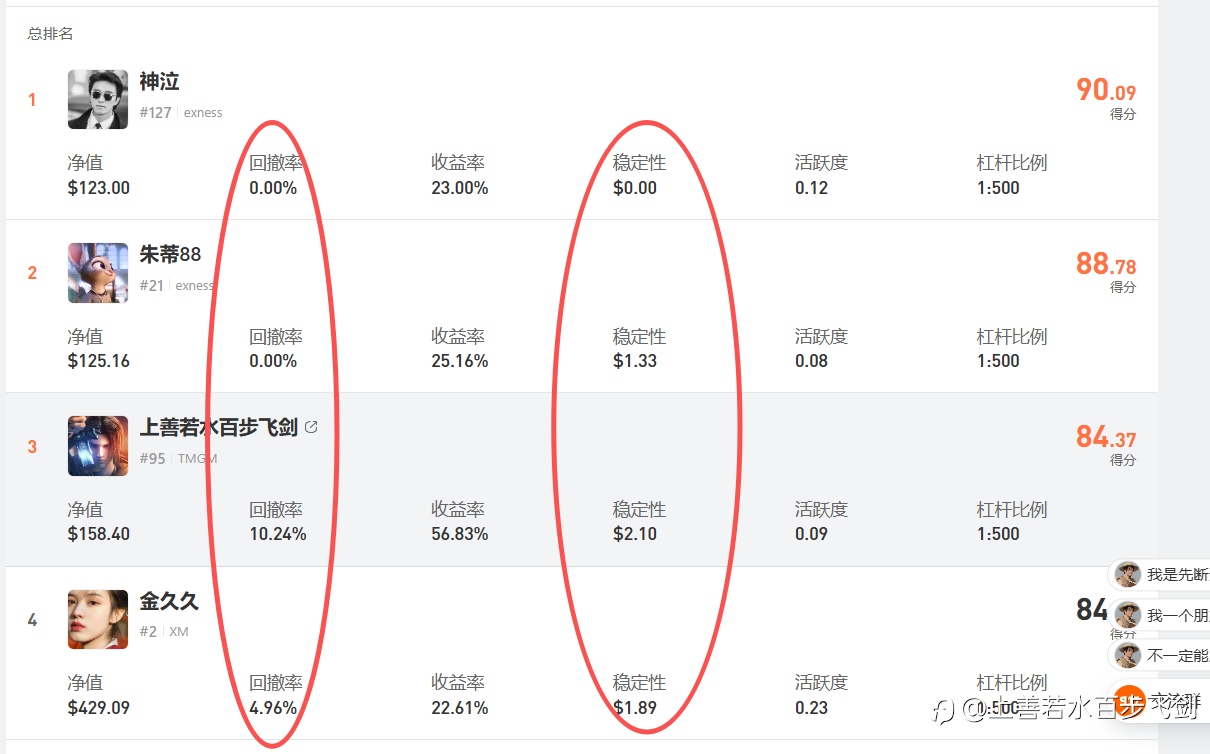Click 上善若水百步飞剑's avatar image

pos(98,446)
